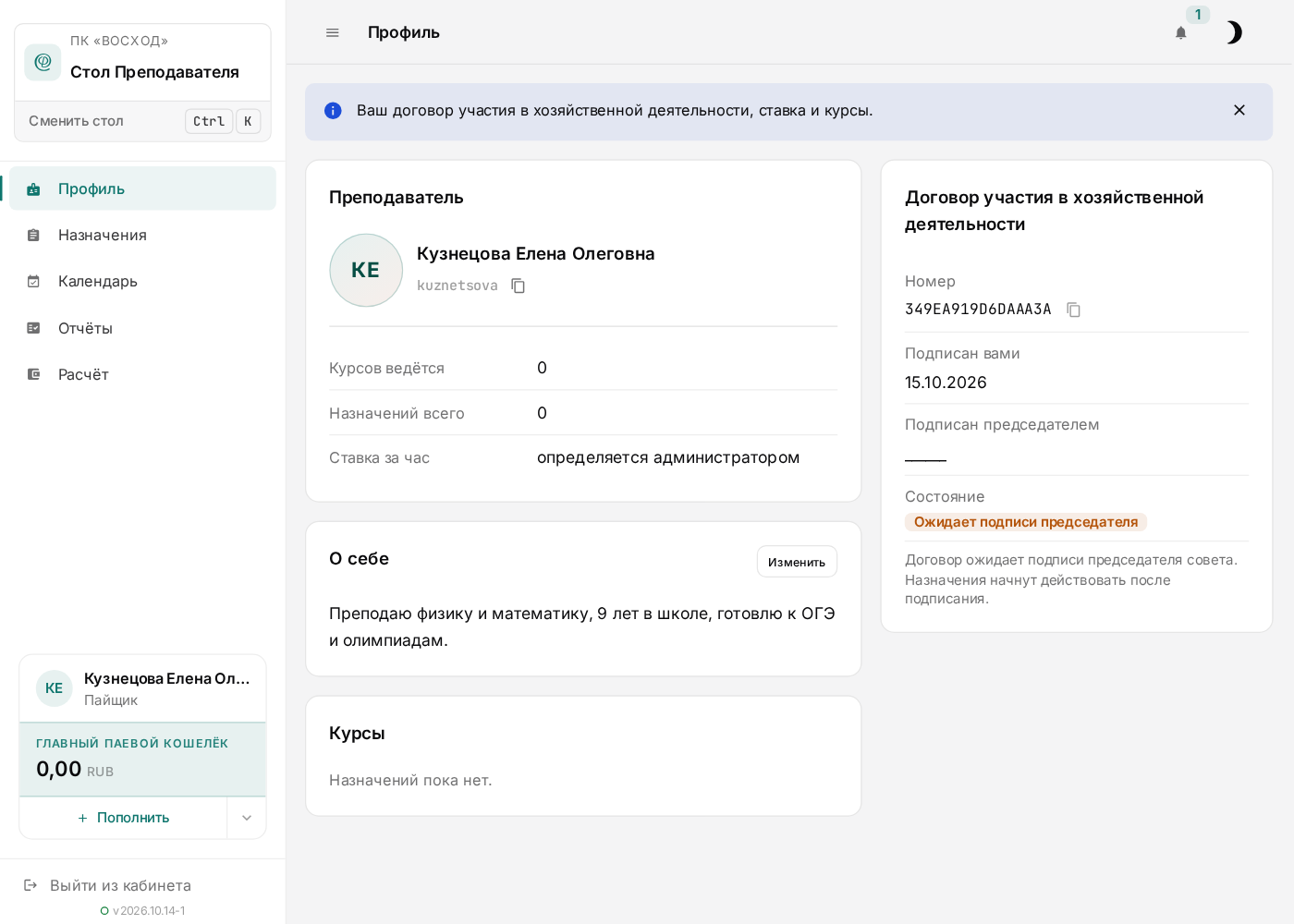Click the KE avatar in teacher card
Screen dimensions: 1294x924
(366, 270)
